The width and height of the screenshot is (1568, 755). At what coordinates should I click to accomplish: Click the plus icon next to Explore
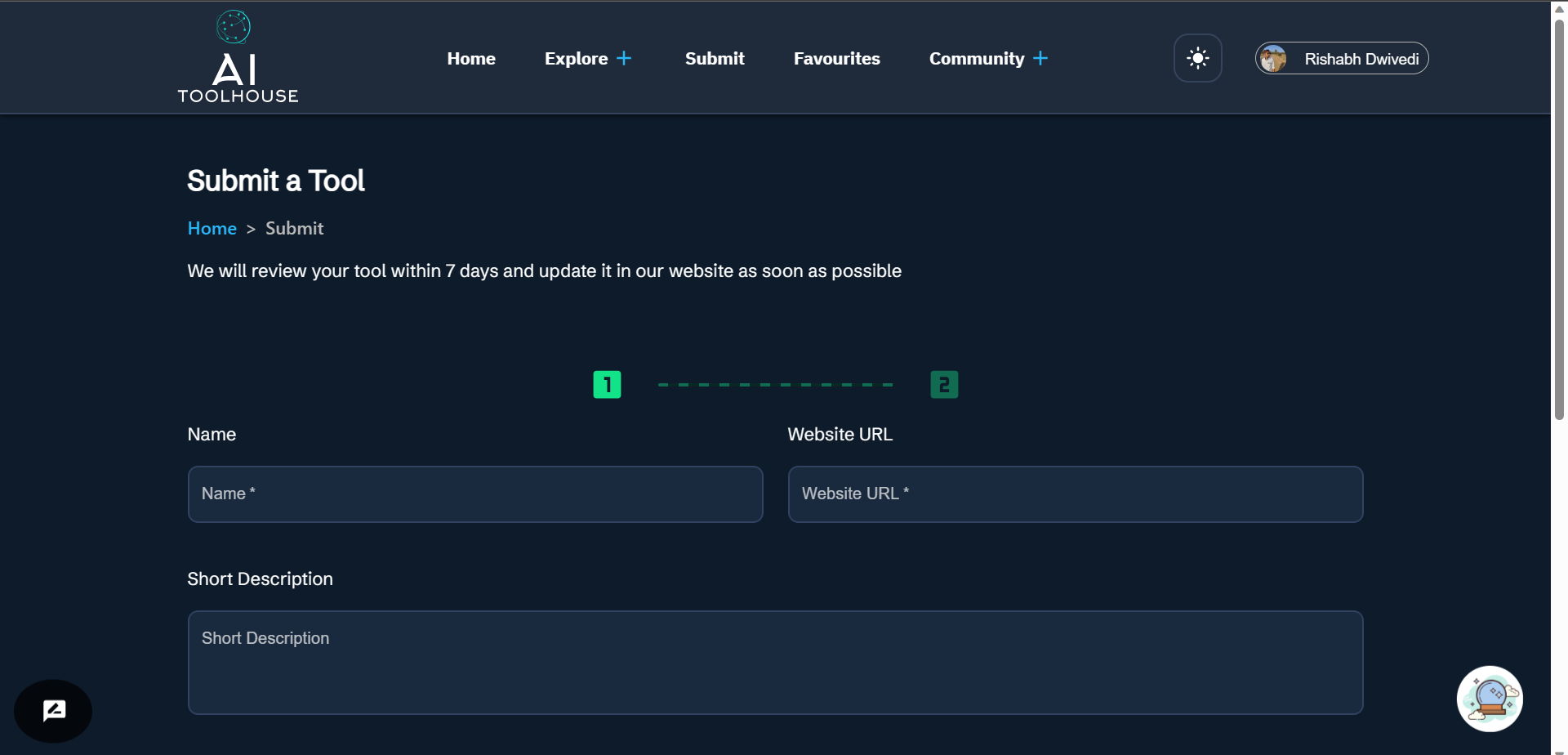(625, 57)
